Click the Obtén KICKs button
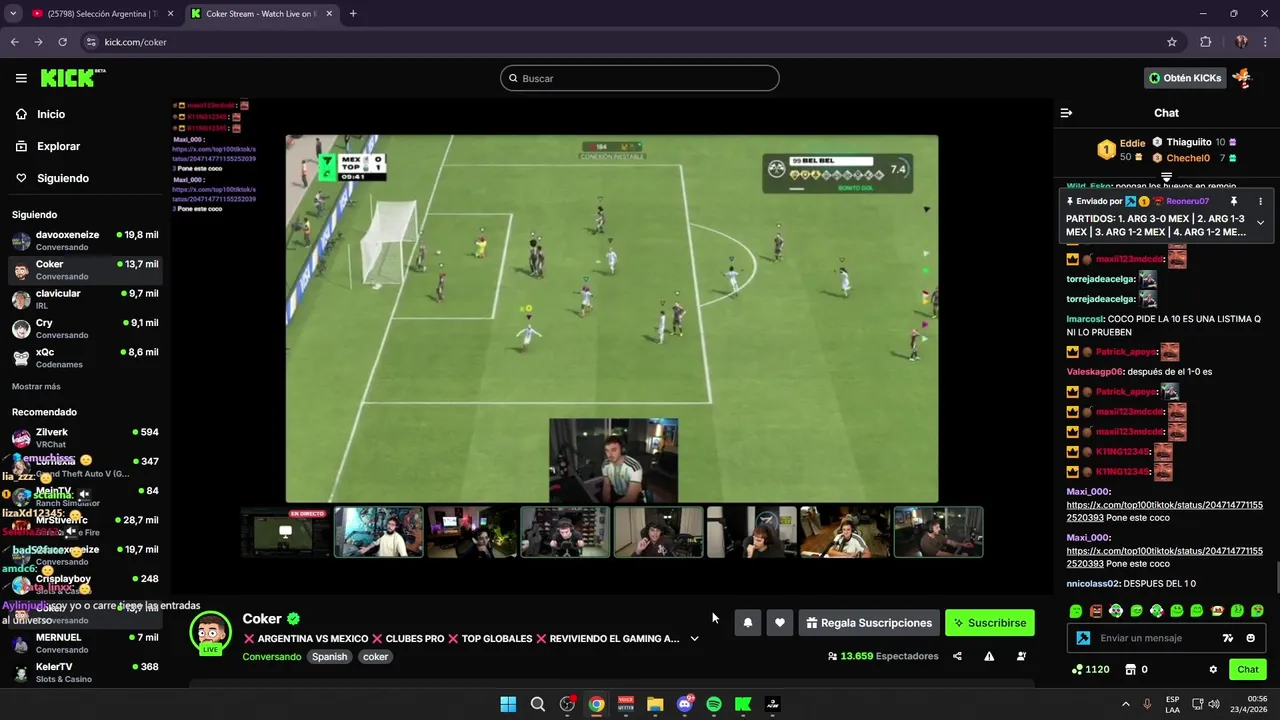The height and width of the screenshot is (720, 1280). (1185, 78)
